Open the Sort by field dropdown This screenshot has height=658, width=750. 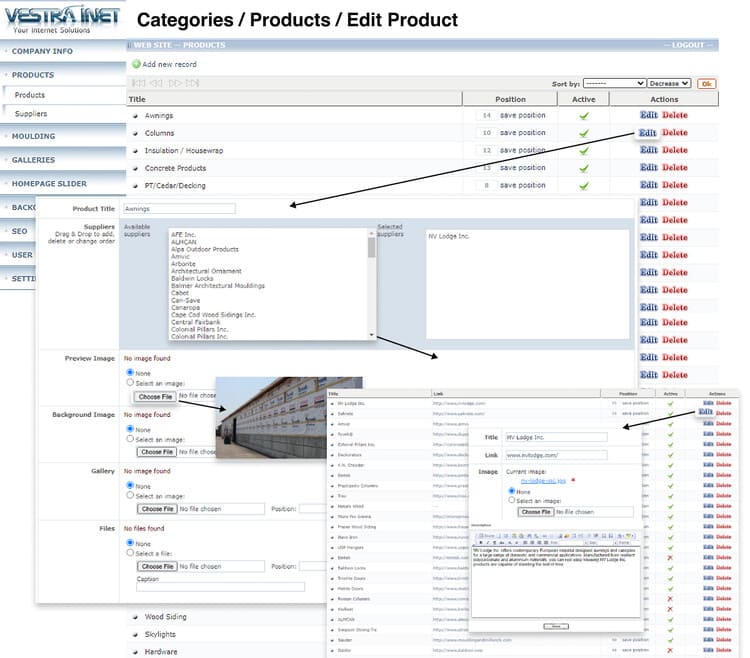click(x=614, y=83)
